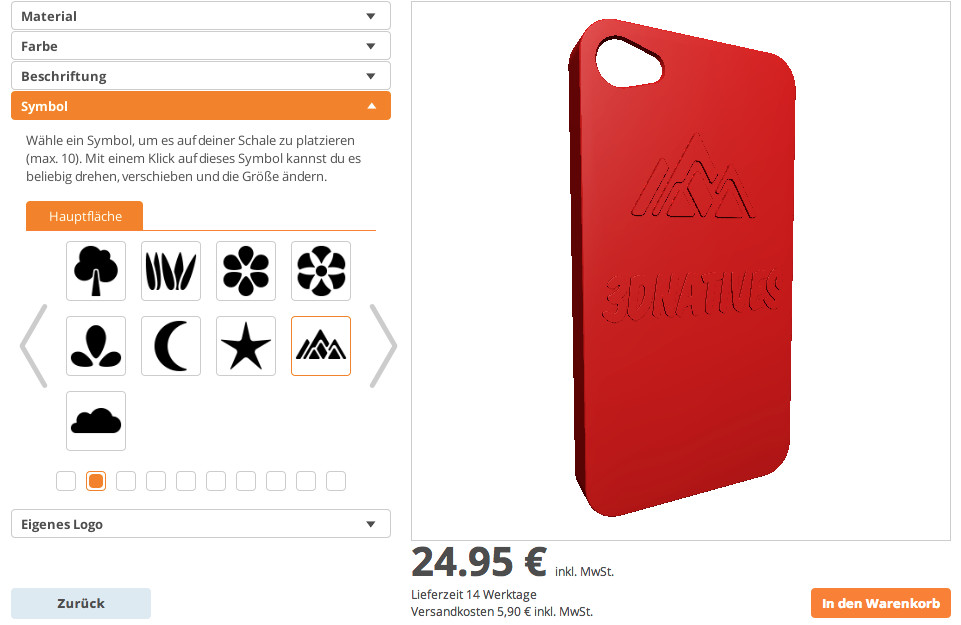Select the first symbol page indicator
Image resolution: width=961 pixels, height=625 pixels.
66,481
